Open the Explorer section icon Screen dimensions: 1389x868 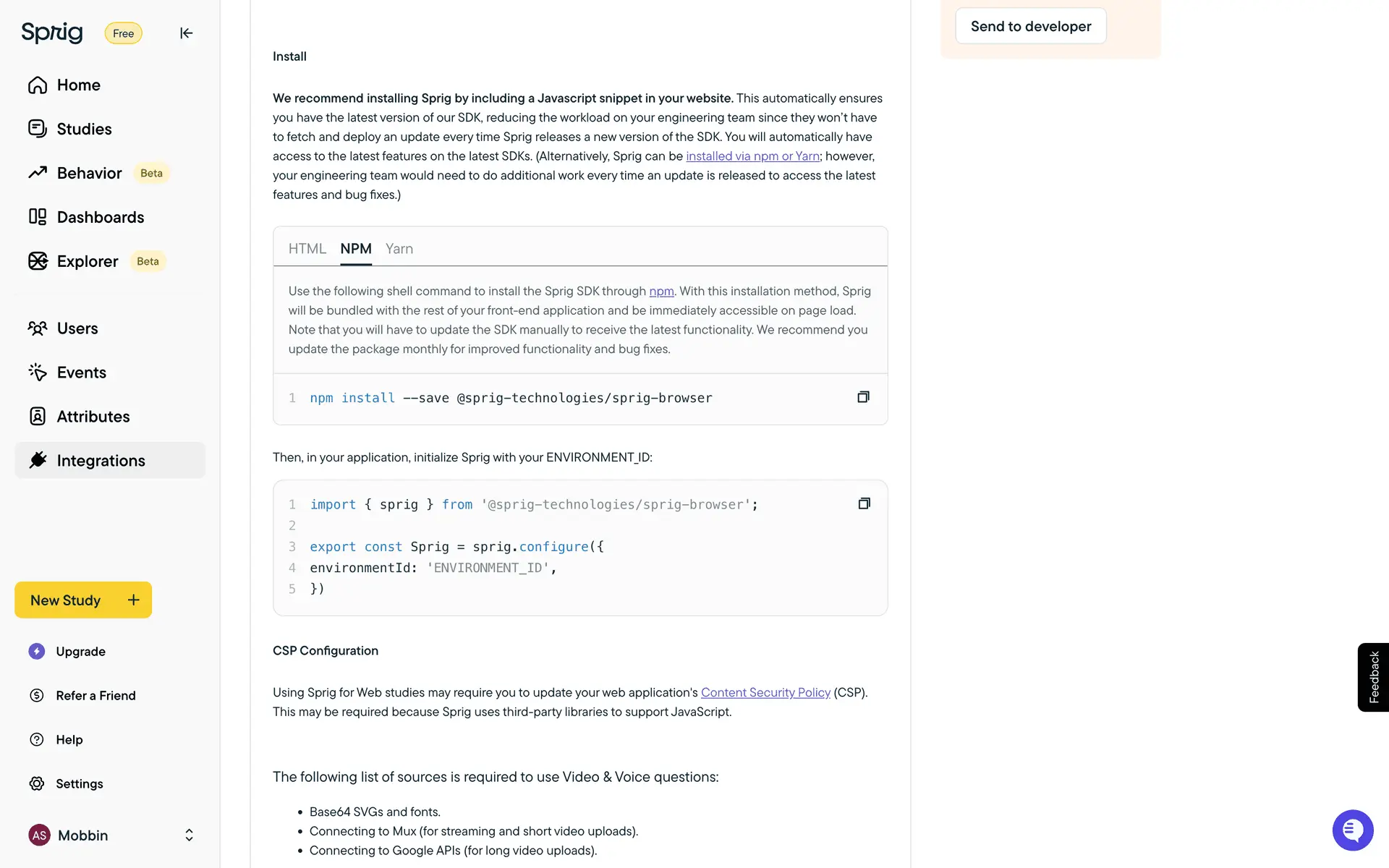[38, 261]
